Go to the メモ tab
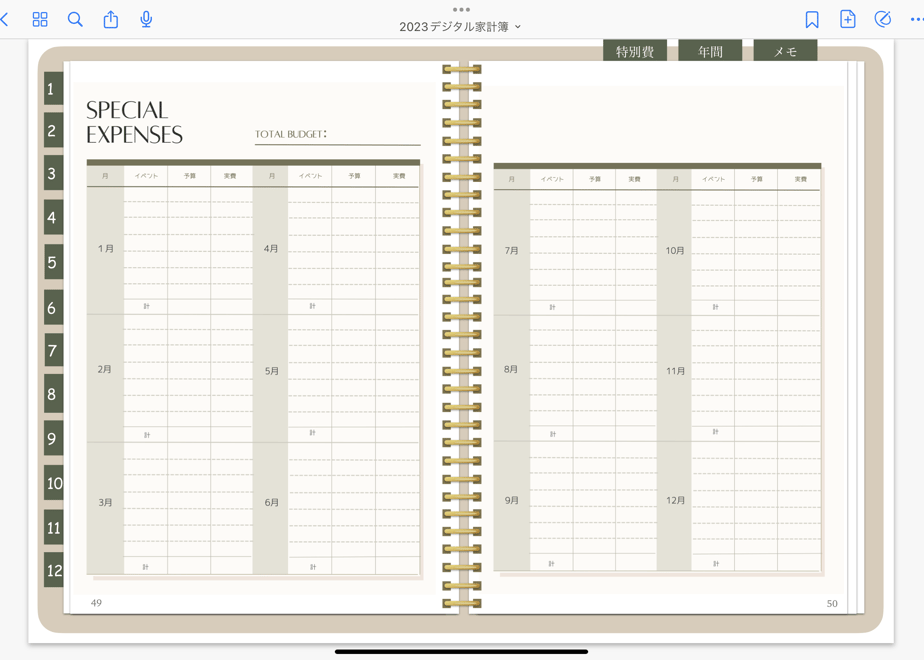Viewport: 924px width, 660px height. 786,51
